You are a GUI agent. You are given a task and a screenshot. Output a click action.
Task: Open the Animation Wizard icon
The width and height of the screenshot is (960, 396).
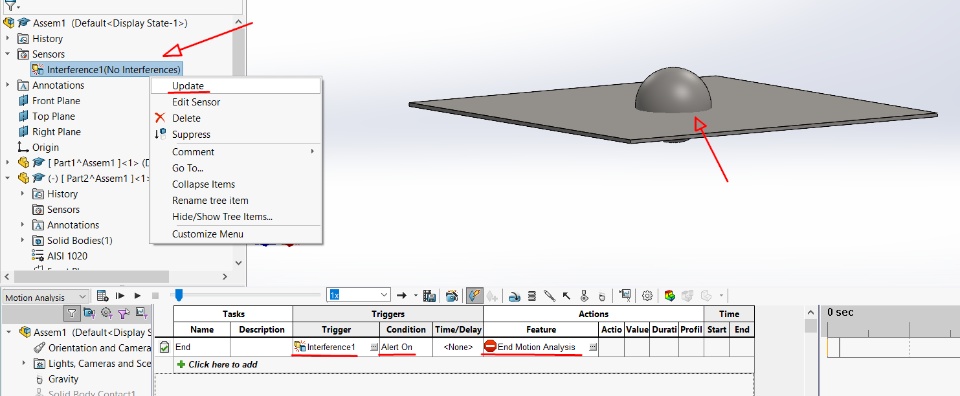[452, 296]
